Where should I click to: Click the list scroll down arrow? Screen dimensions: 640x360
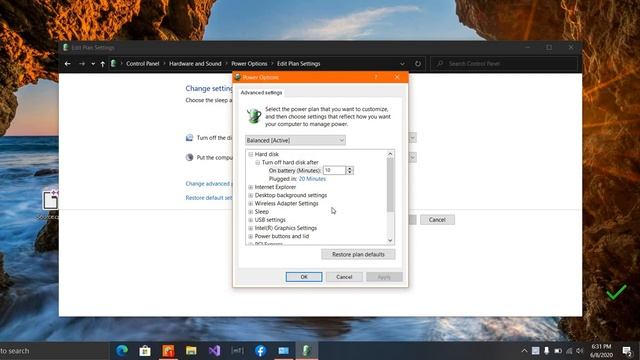(390, 240)
